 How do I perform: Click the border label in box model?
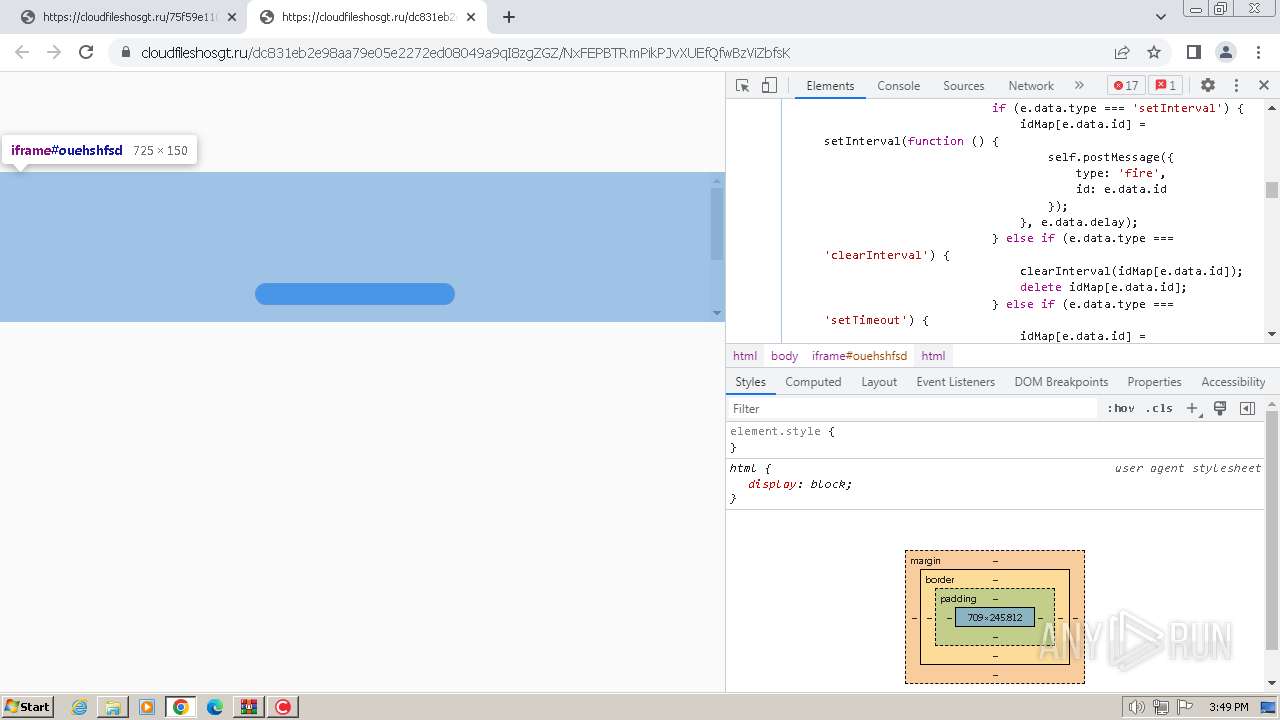point(940,580)
